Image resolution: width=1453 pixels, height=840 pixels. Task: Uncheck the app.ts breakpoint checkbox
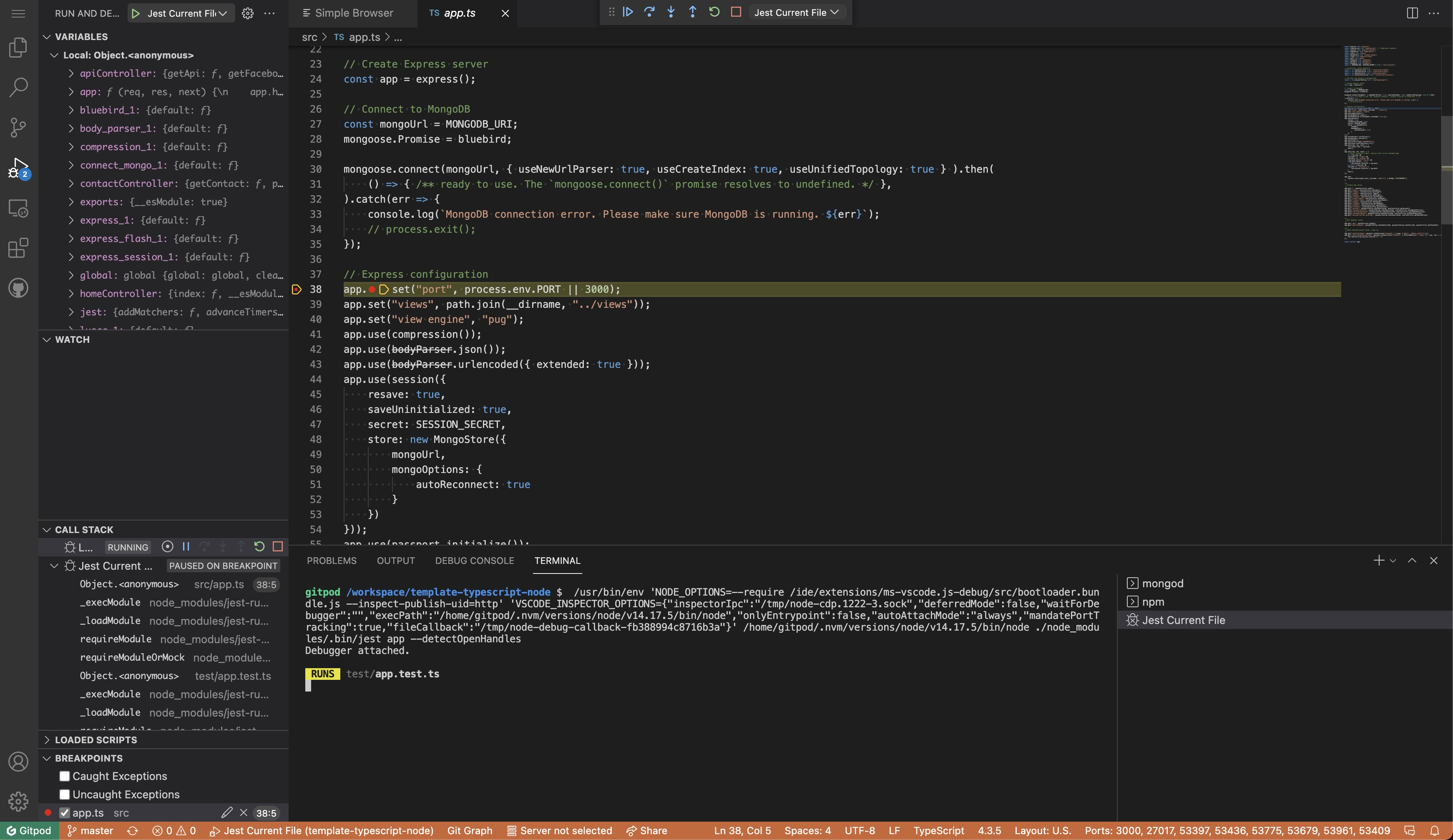tap(65, 813)
